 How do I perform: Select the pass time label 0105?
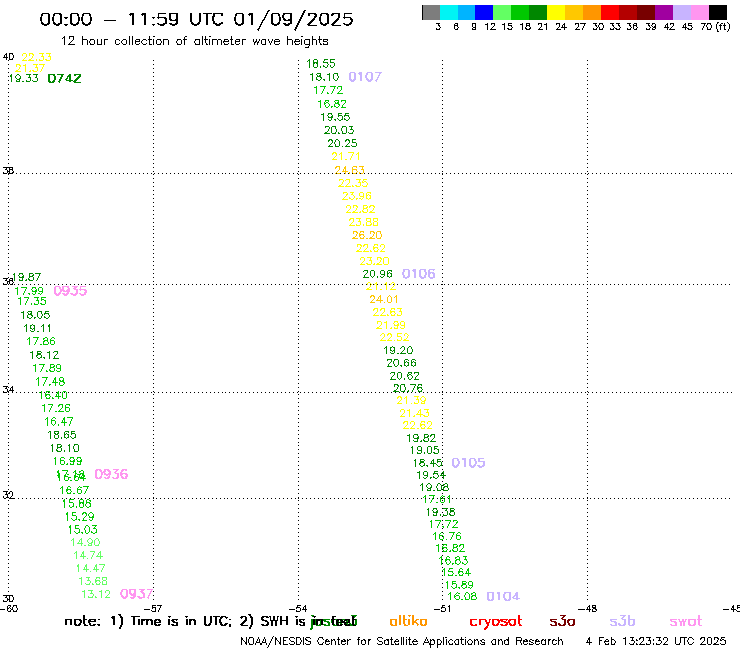[468, 463]
